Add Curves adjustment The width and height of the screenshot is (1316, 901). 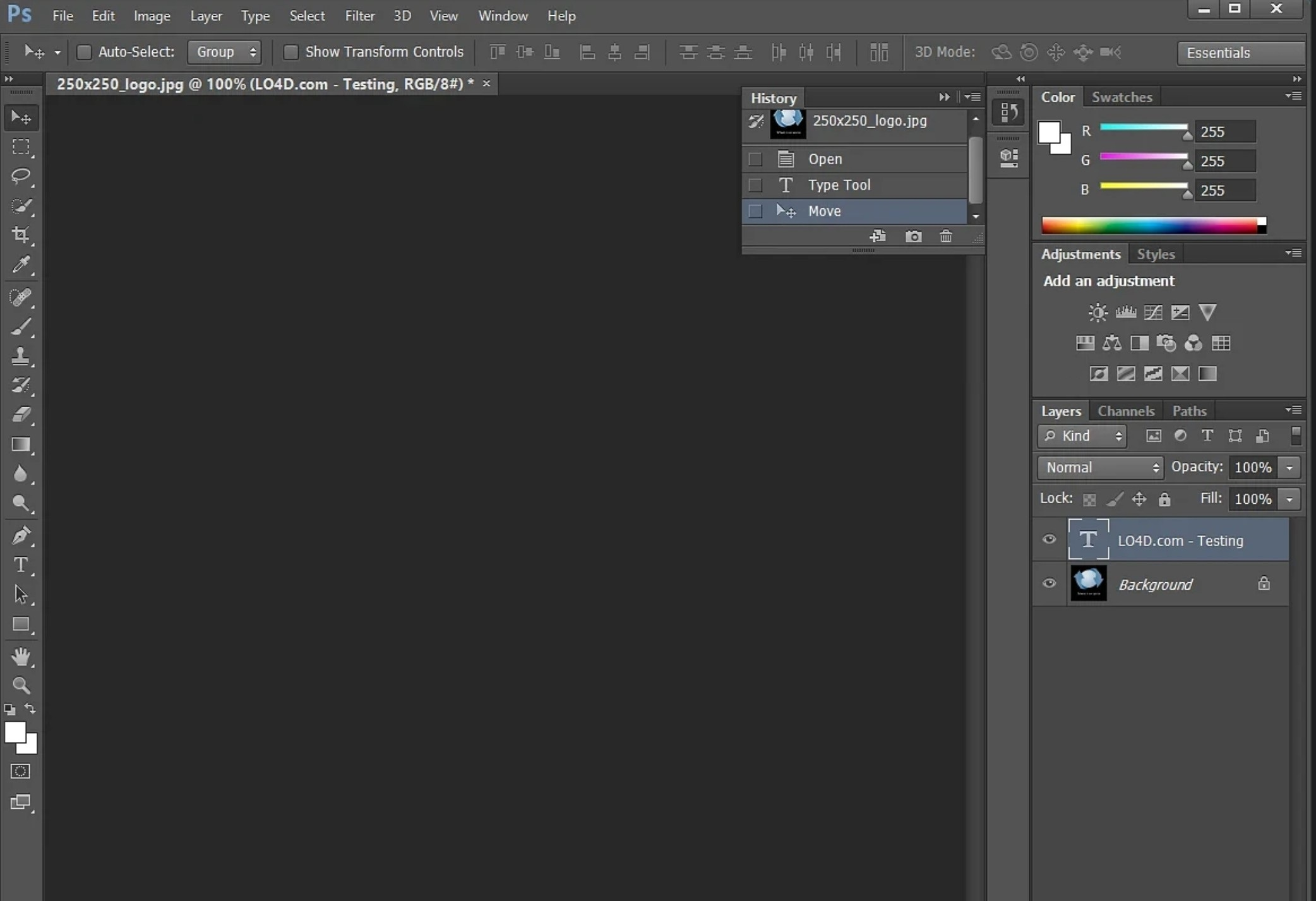[1153, 312]
